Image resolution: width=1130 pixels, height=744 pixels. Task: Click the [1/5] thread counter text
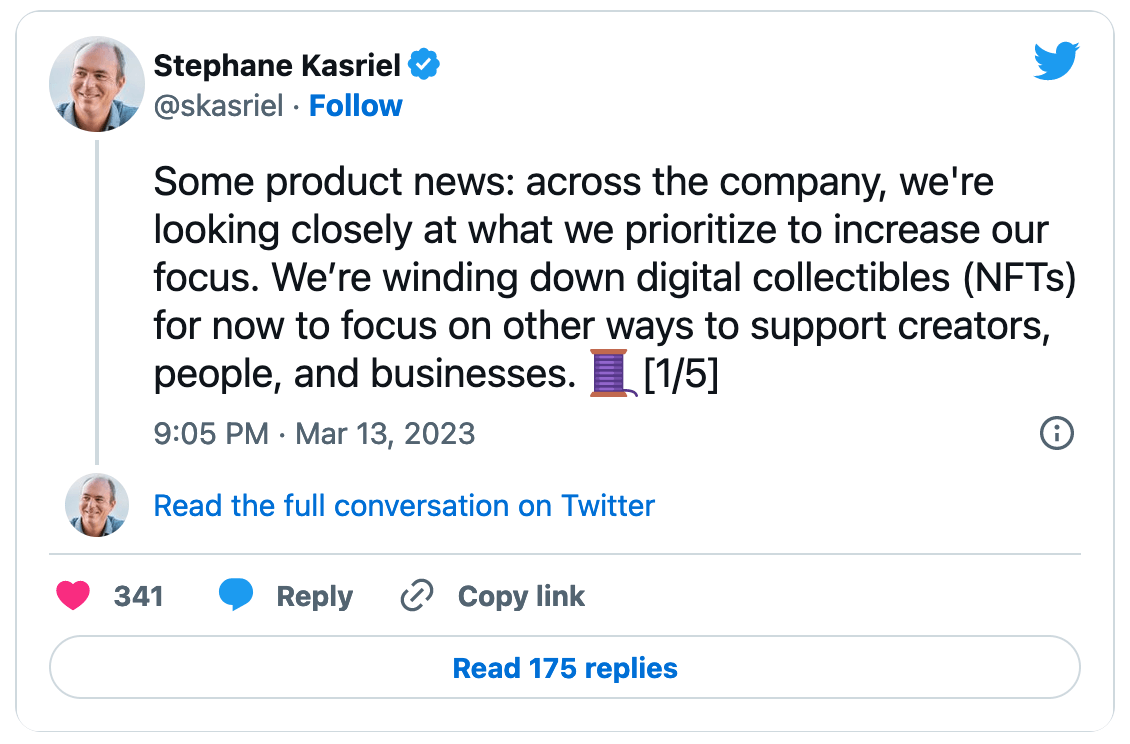coord(681,373)
